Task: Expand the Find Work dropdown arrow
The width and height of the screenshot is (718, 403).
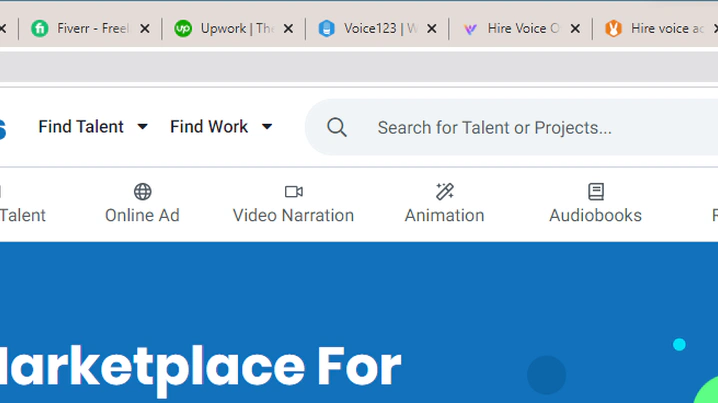Action: click(x=267, y=127)
